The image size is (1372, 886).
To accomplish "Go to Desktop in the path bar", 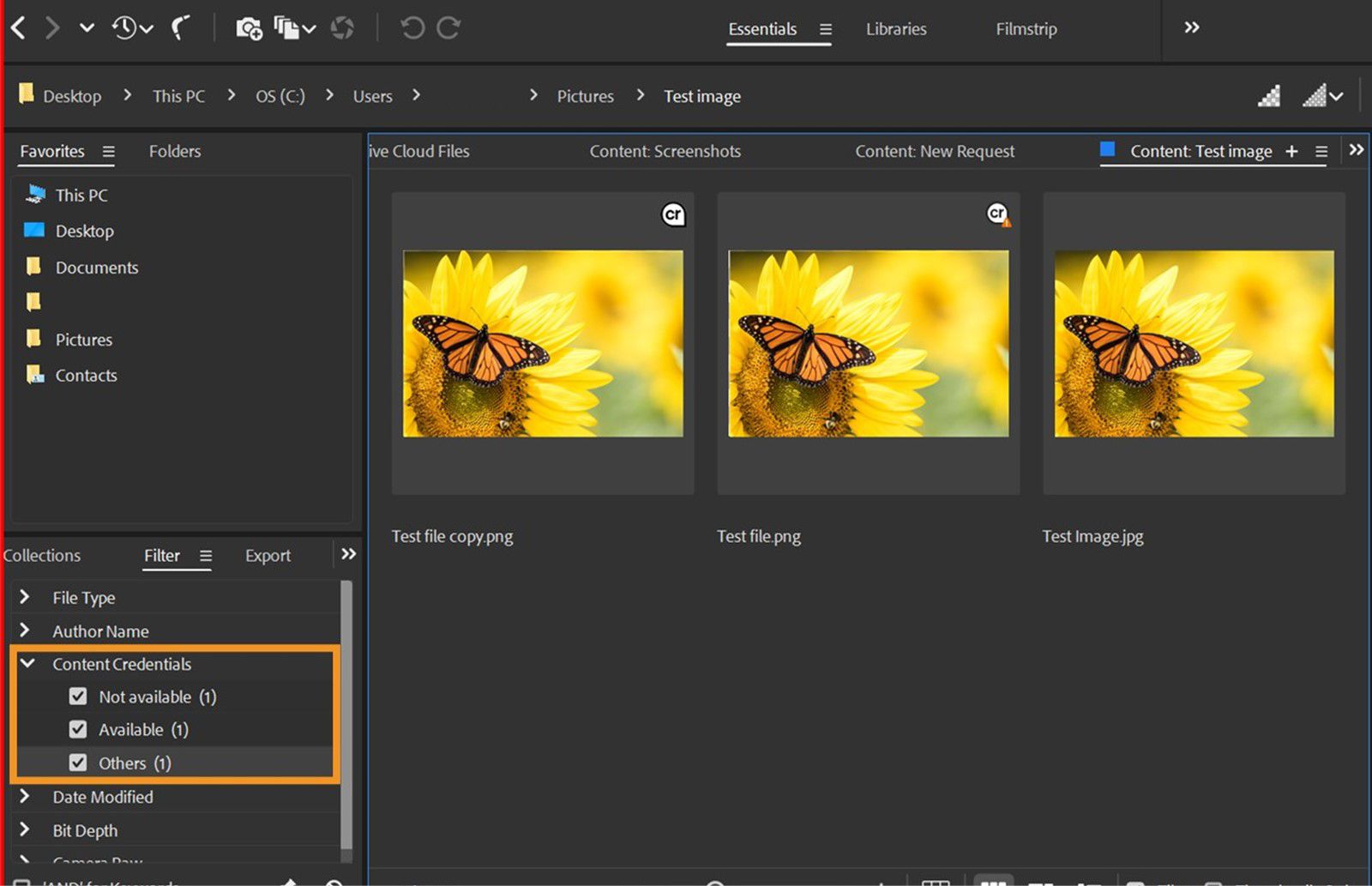I will (72, 96).
